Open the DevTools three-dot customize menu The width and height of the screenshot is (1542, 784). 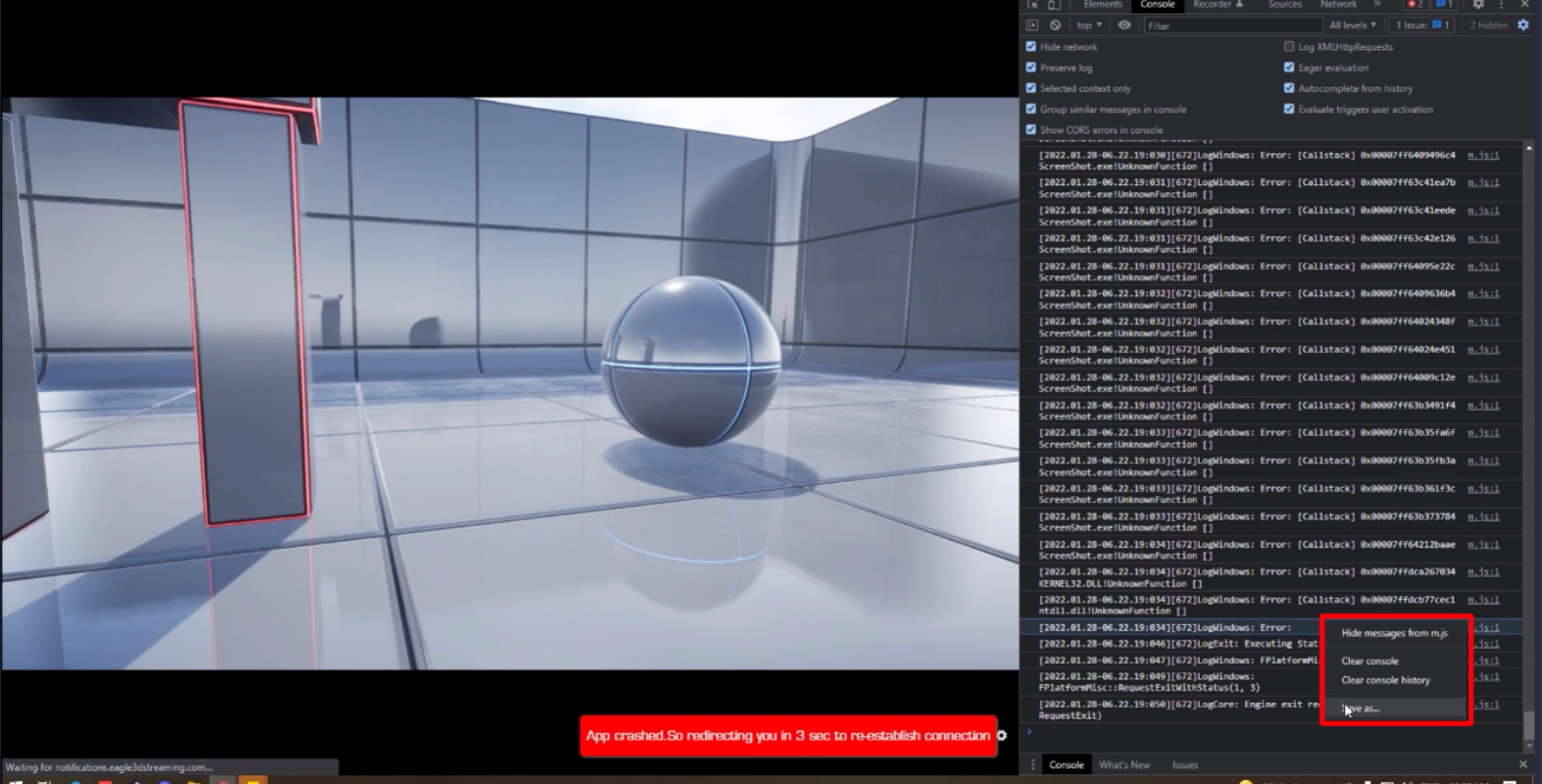click(1501, 5)
